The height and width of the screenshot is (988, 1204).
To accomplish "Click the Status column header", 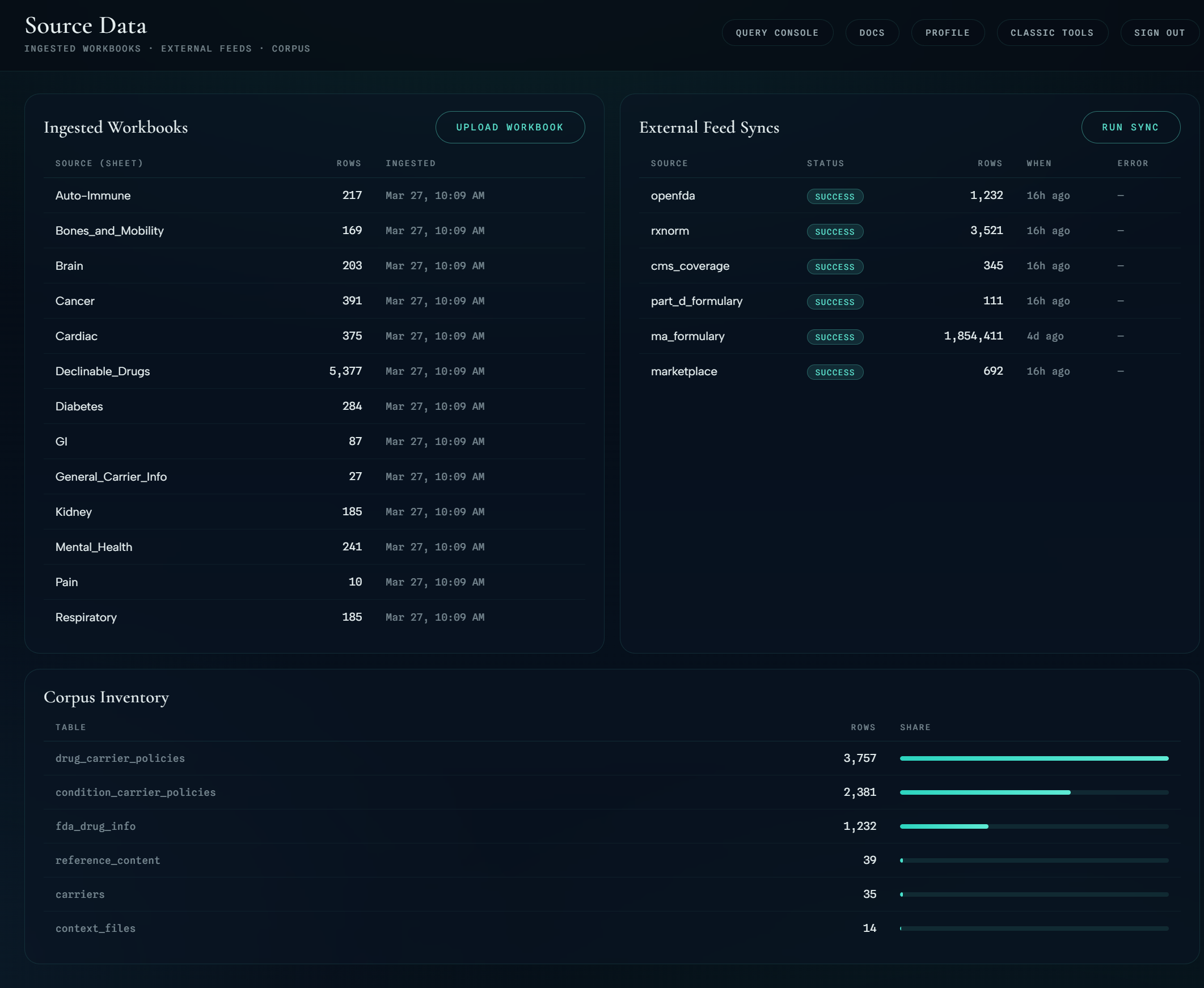I will (825, 163).
